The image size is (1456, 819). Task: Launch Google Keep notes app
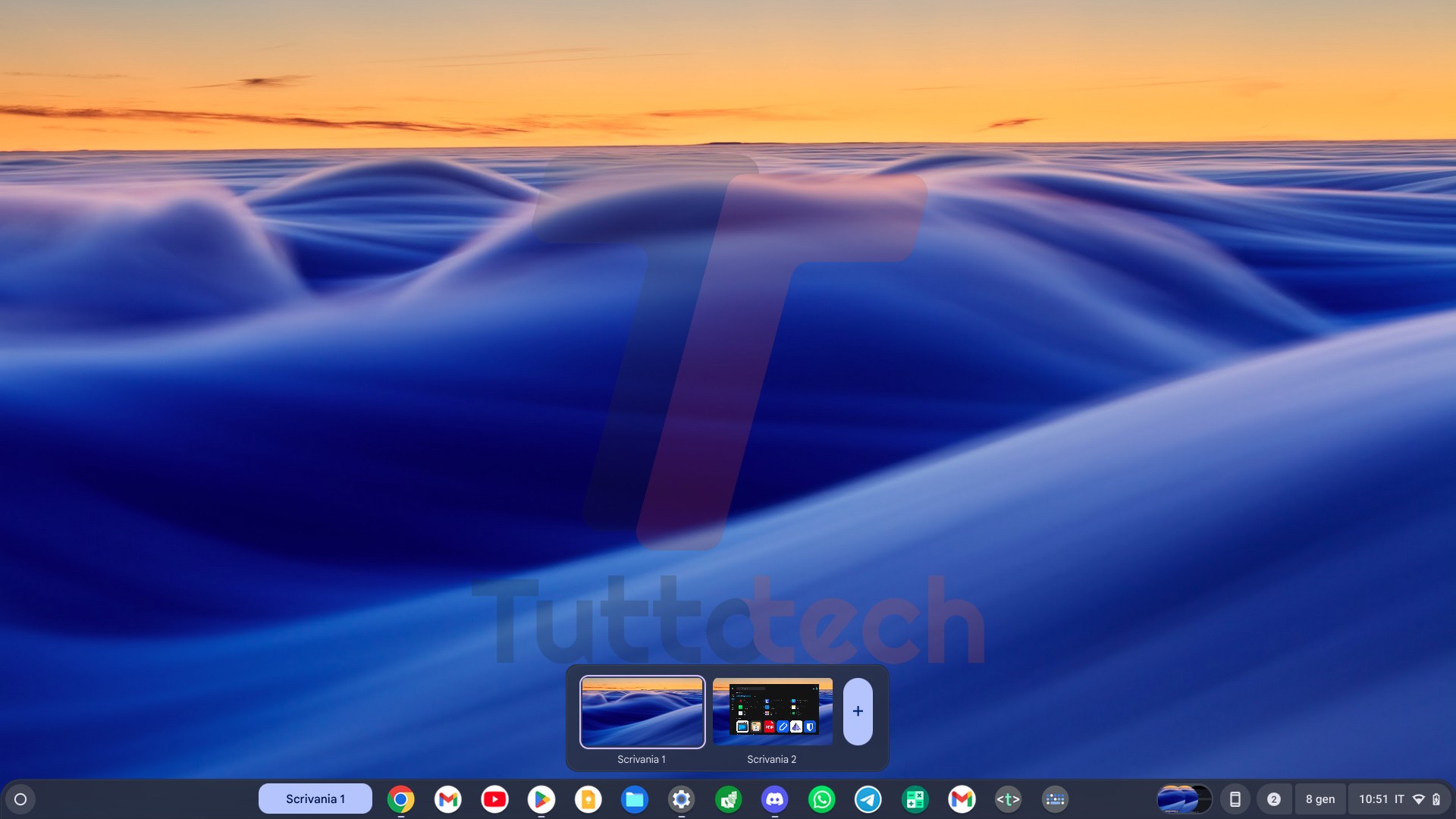pyautogui.click(x=588, y=799)
